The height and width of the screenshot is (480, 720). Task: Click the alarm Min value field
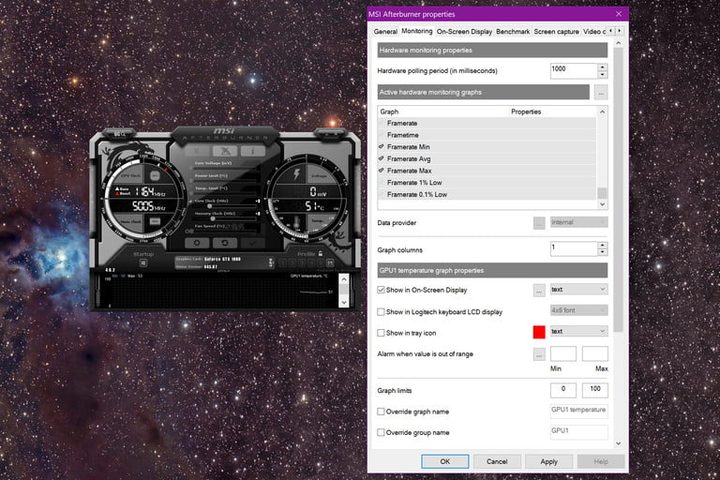pyautogui.click(x=563, y=354)
